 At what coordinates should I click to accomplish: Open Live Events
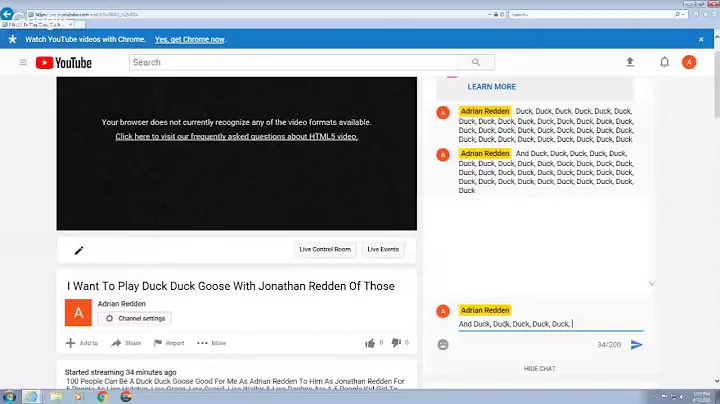pyautogui.click(x=383, y=249)
